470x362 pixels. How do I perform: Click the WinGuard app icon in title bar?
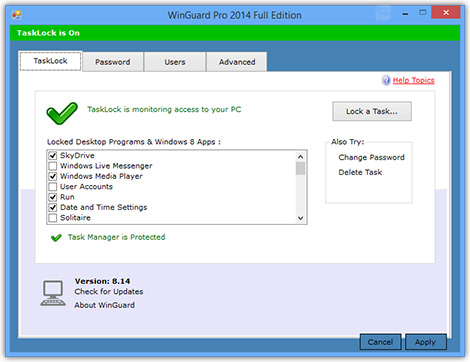pyautogui.click(x=16, y=15)
